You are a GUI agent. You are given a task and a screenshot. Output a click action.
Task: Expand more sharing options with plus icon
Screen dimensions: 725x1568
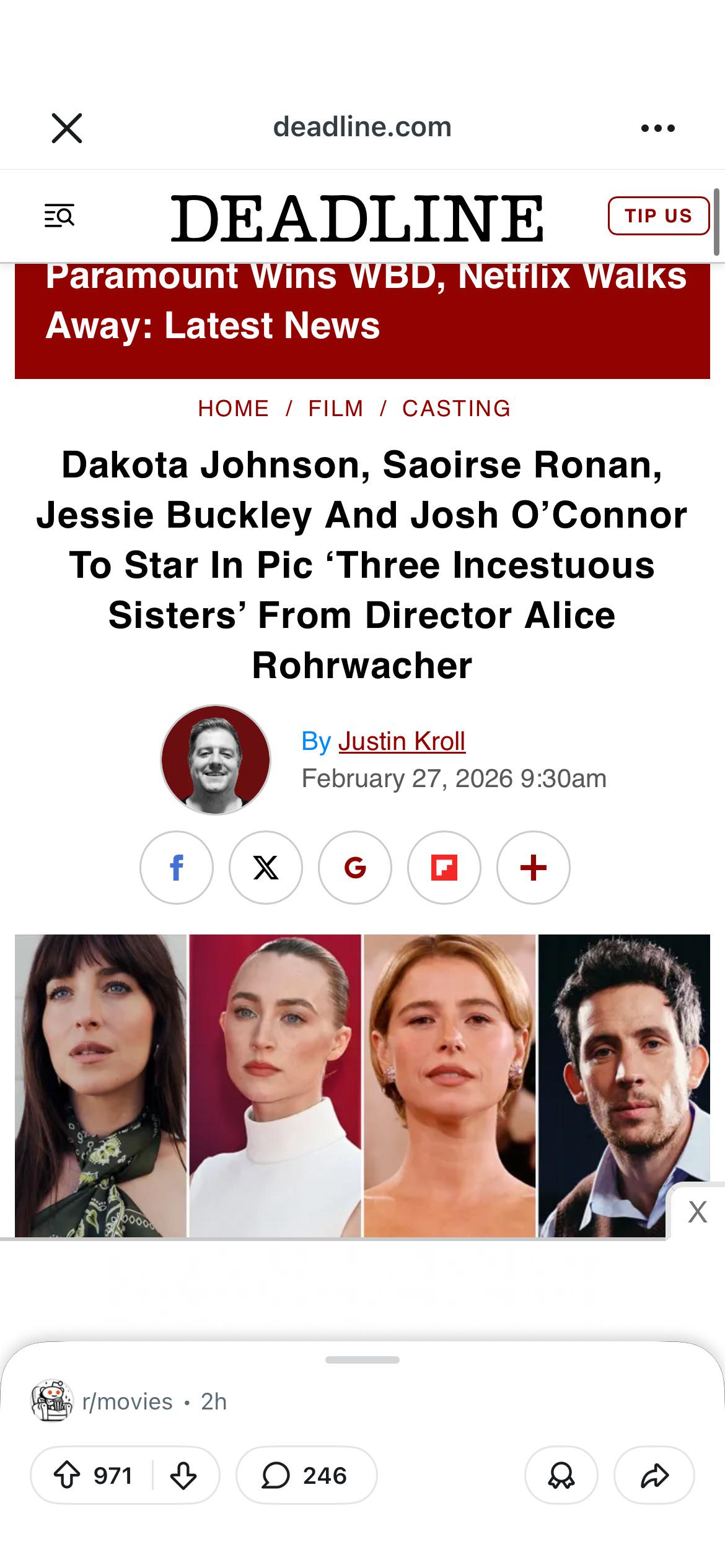click(x=534, y=868)
